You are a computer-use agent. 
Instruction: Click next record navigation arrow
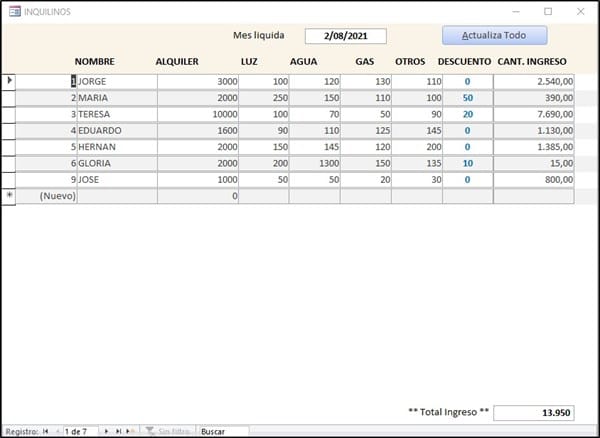pyautogui.click(x=107, y=431)
